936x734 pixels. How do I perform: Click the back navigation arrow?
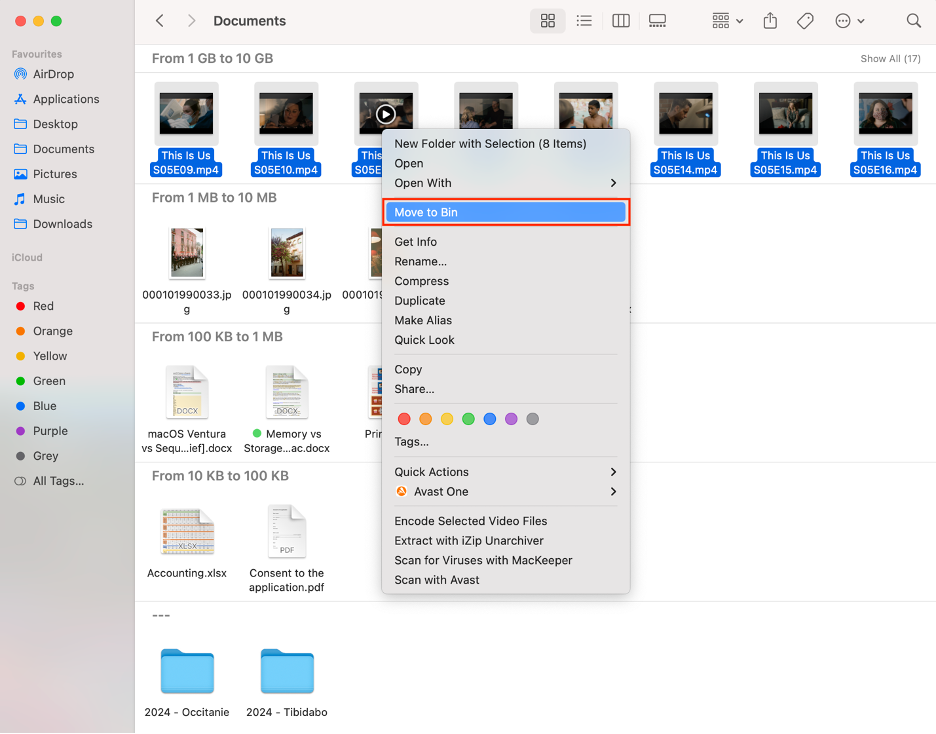click(x=160, y=20)
